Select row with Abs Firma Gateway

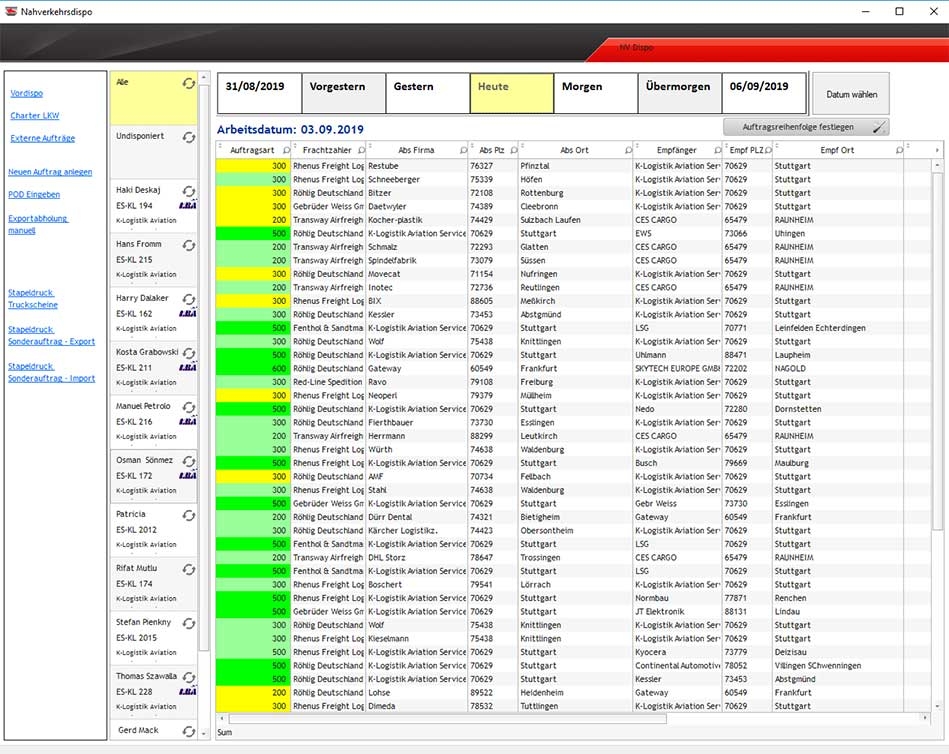coord(574,369)
